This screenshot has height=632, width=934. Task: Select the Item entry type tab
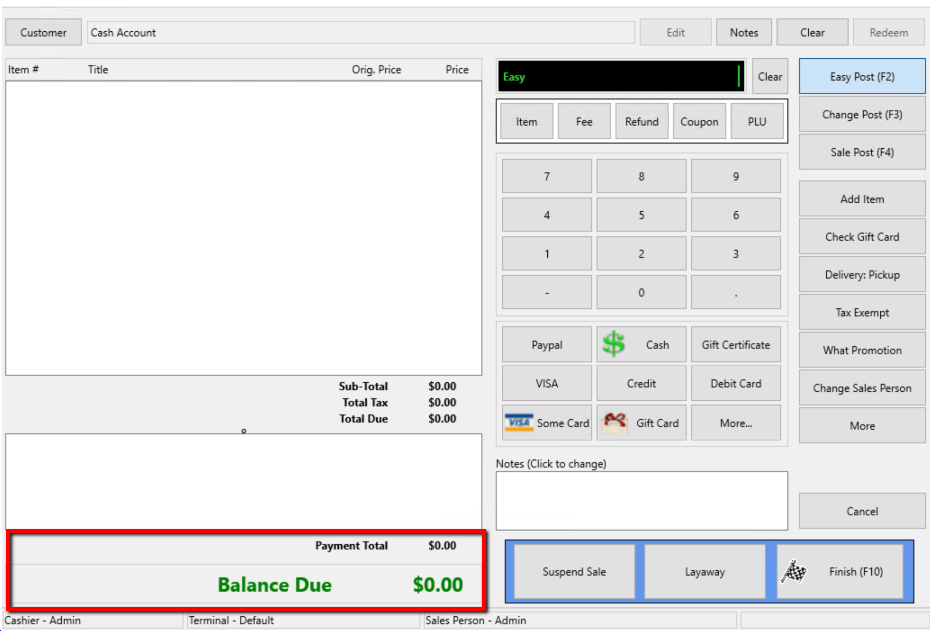pyautogui.click(x=526, y=122)
